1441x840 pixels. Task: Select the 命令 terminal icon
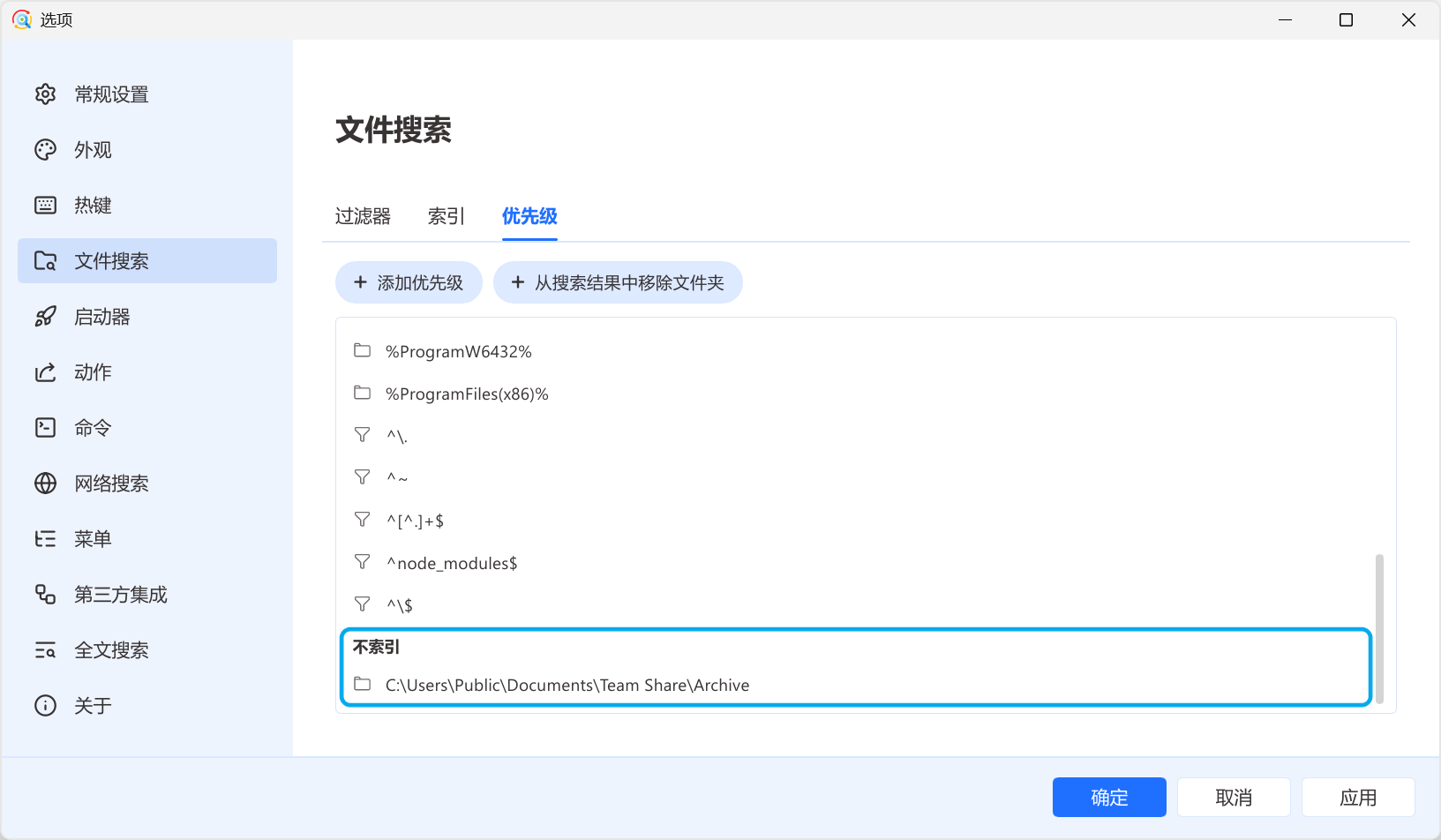(45, 428)
